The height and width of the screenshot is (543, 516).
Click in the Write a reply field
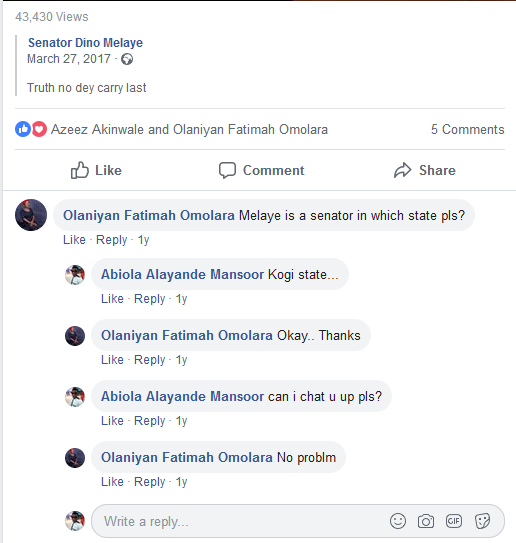coord(242,521)
